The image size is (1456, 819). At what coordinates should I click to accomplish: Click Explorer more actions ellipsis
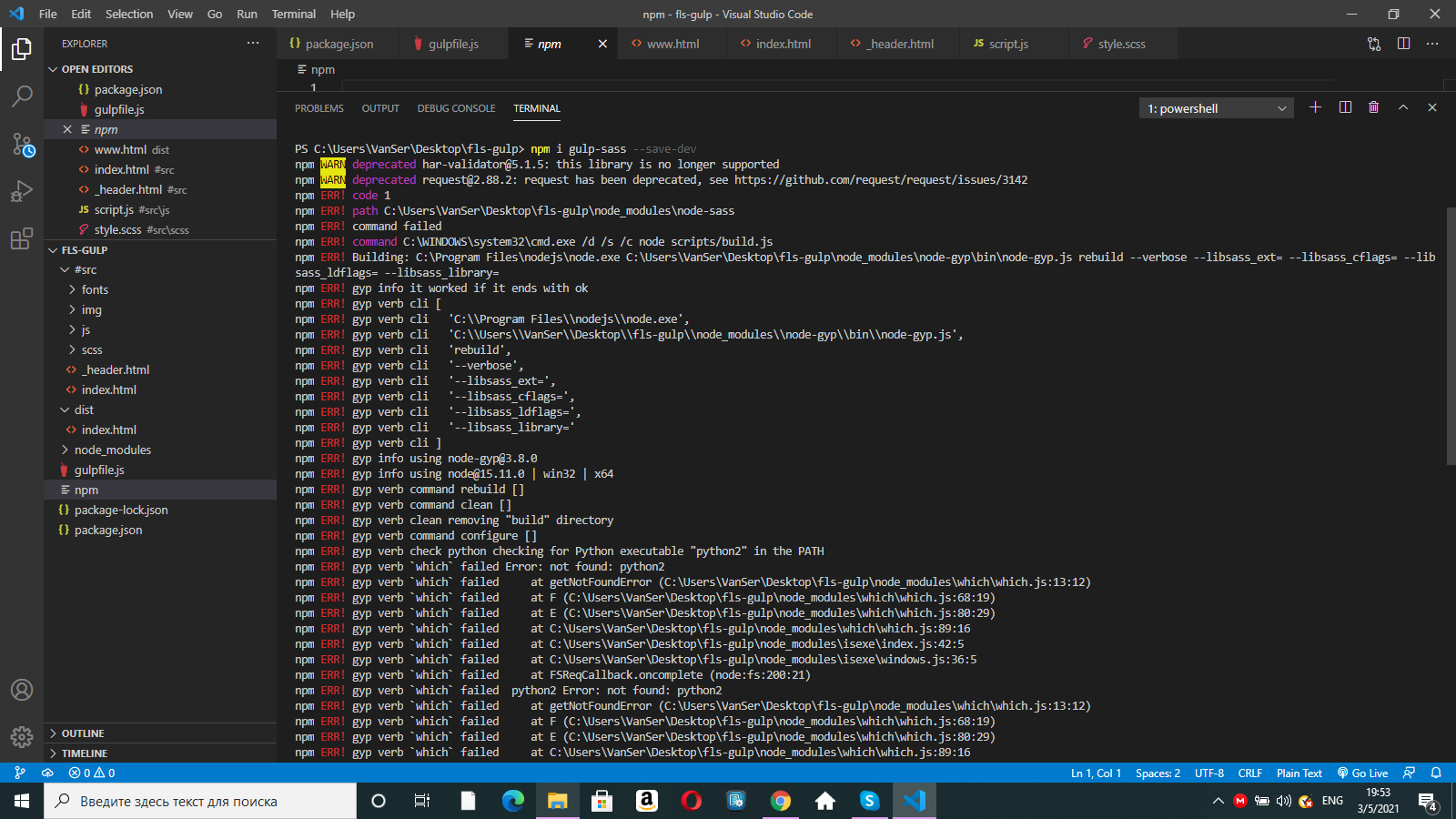click(253, 44)
